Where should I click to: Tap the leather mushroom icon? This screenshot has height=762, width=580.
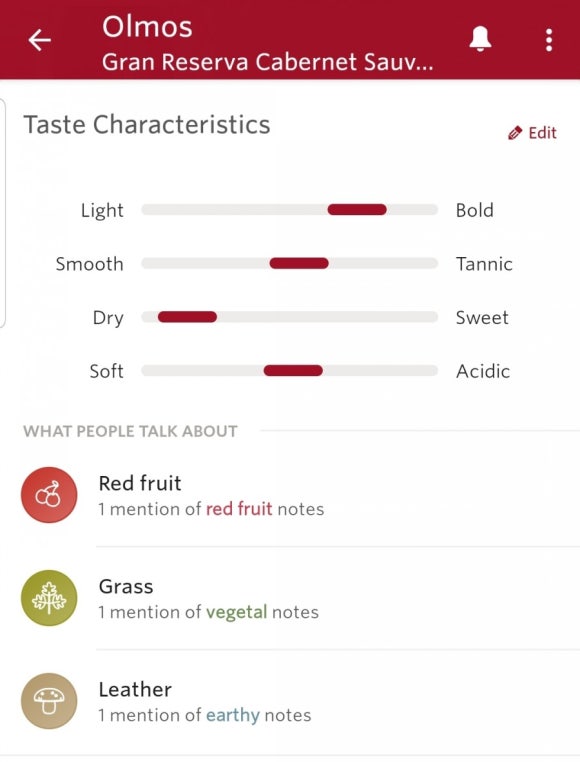[49, 701]
